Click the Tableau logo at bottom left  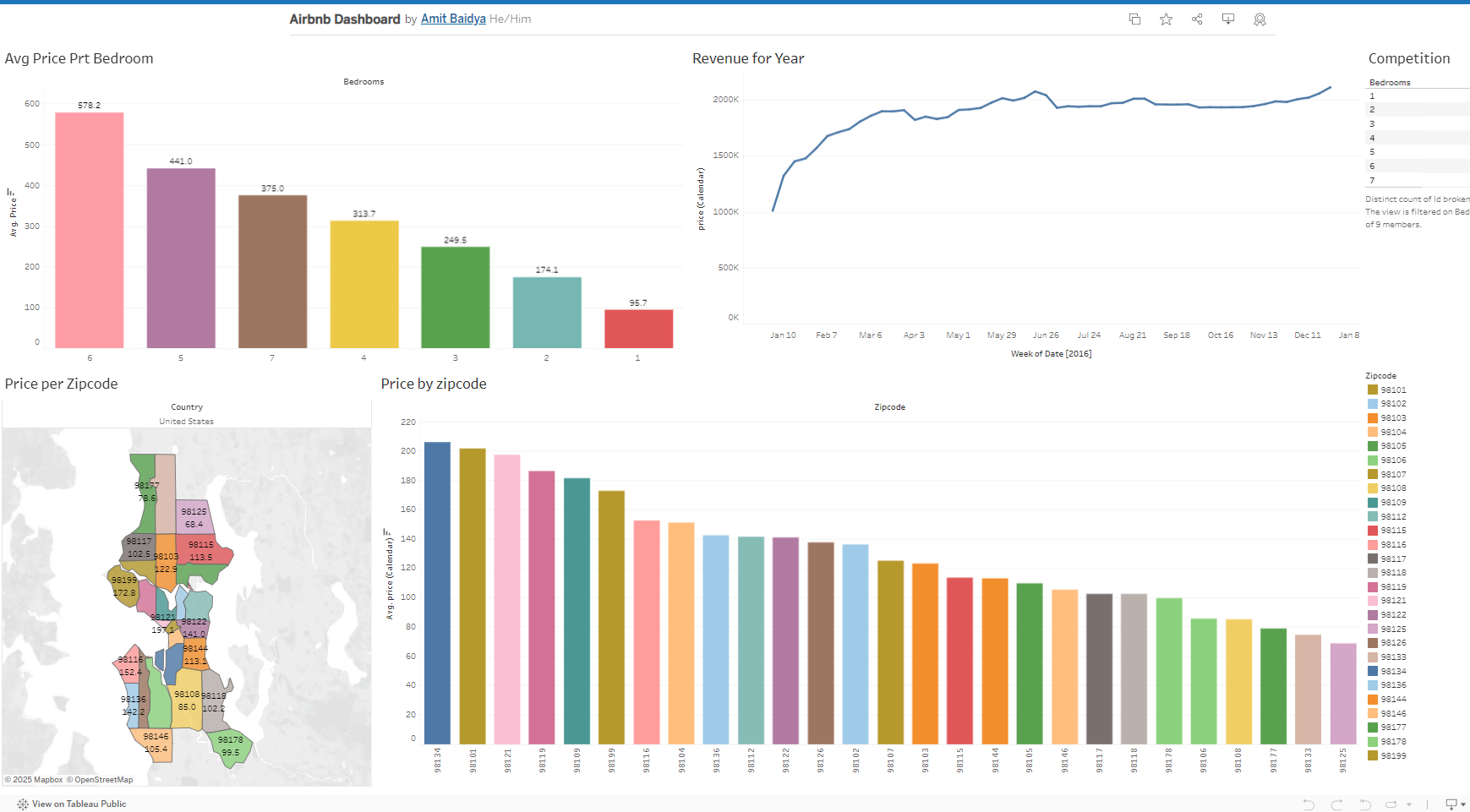pyautogui.click(x=23, y=804)
